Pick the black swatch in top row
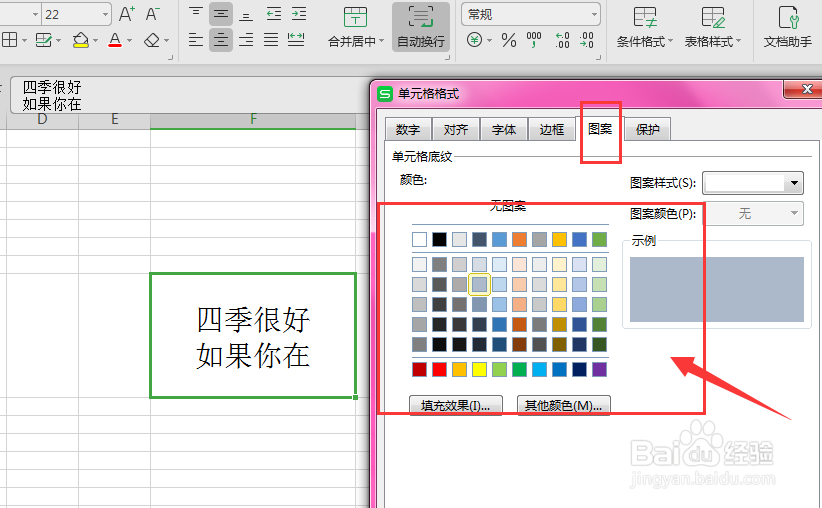The width and height of the screenshot is (822, 508). pos(439,240)
